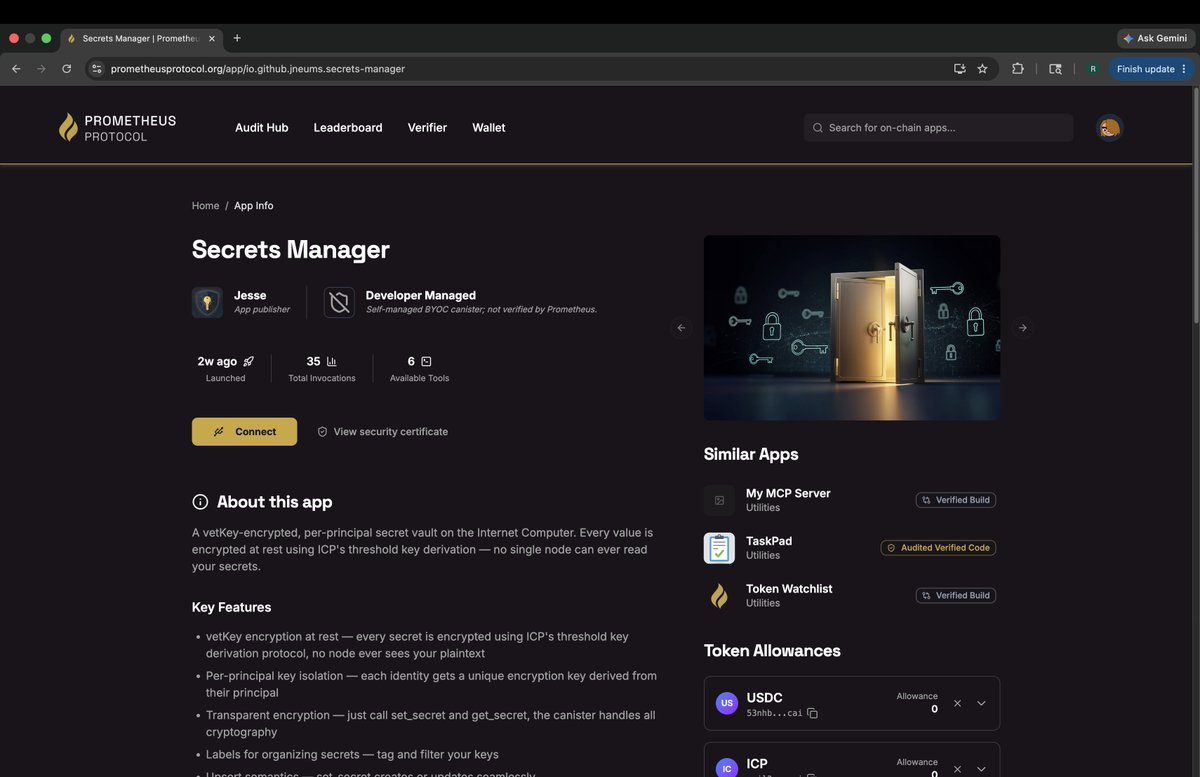The width and height of the screenshot is (1200, 777).
Task: Open the browser extensions menu
Action: coord(1018,69)
